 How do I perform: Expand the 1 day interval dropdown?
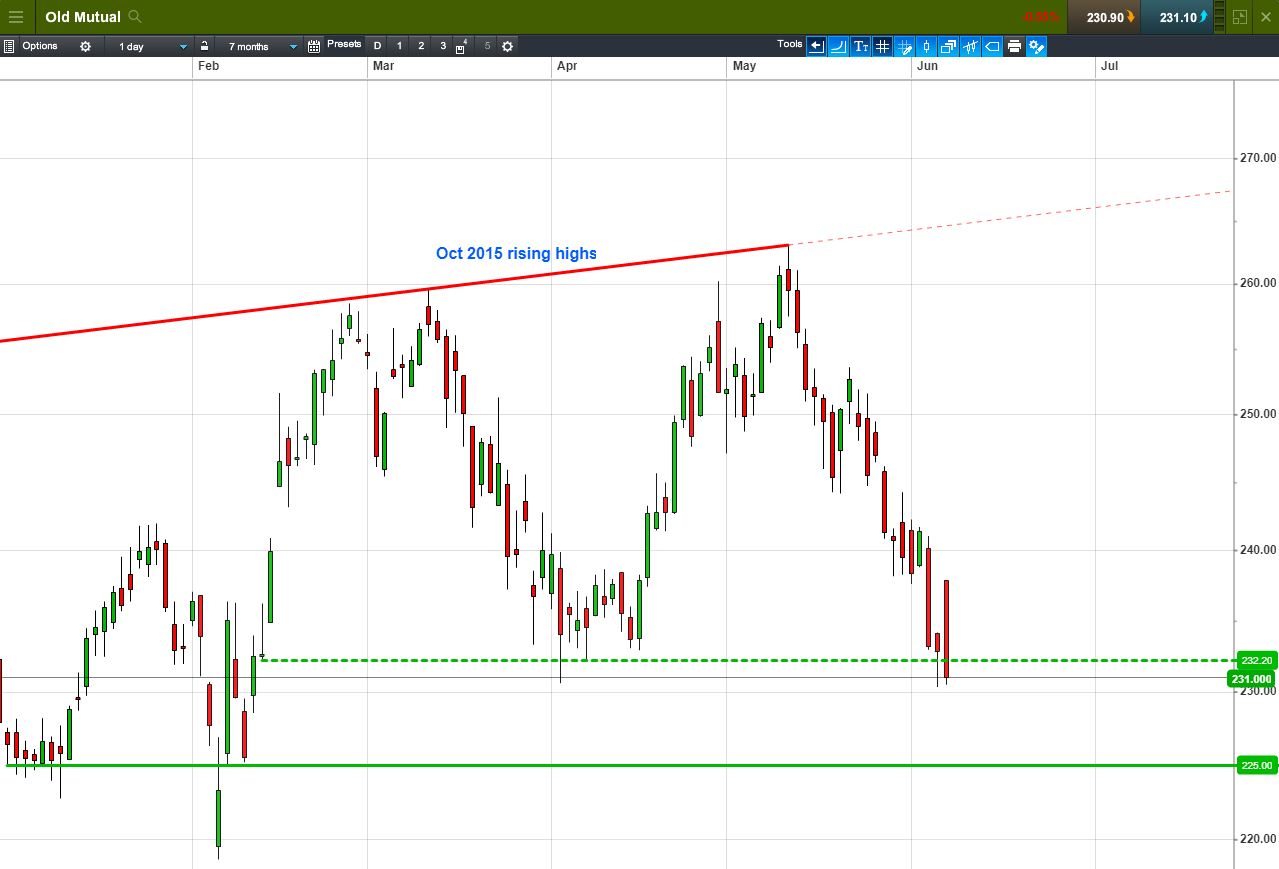click(x=150, y=46)
